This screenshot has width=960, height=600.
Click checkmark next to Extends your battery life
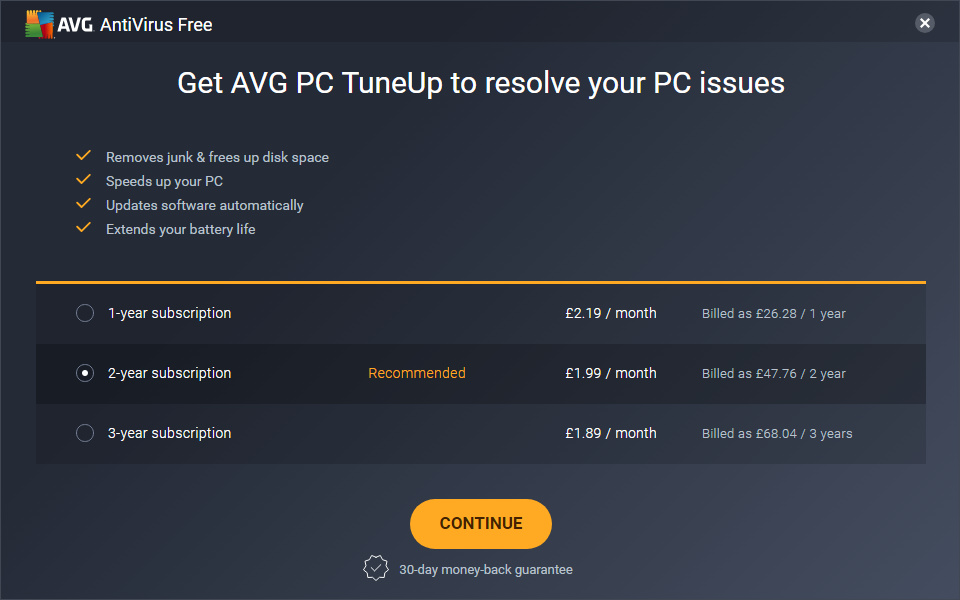(84, 228)
